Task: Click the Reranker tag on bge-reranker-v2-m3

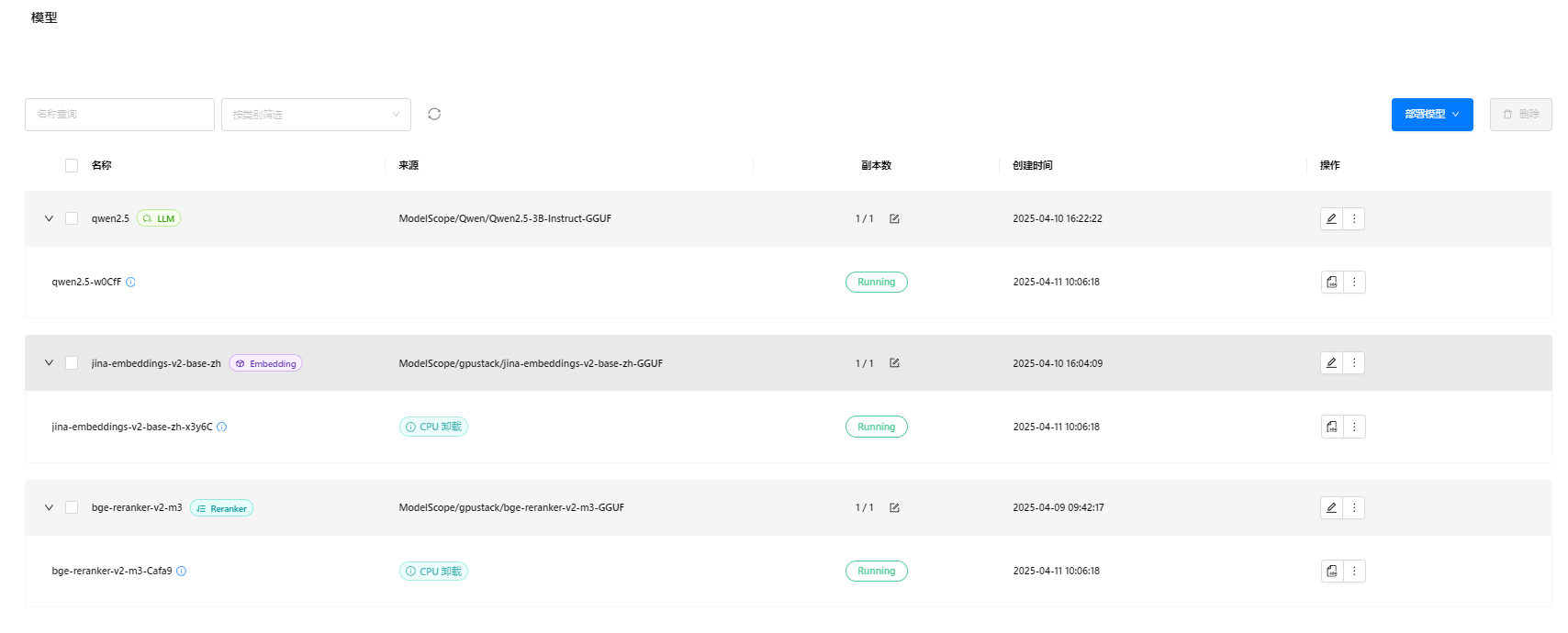Action: pyautogui.click(x=221, y=508)
